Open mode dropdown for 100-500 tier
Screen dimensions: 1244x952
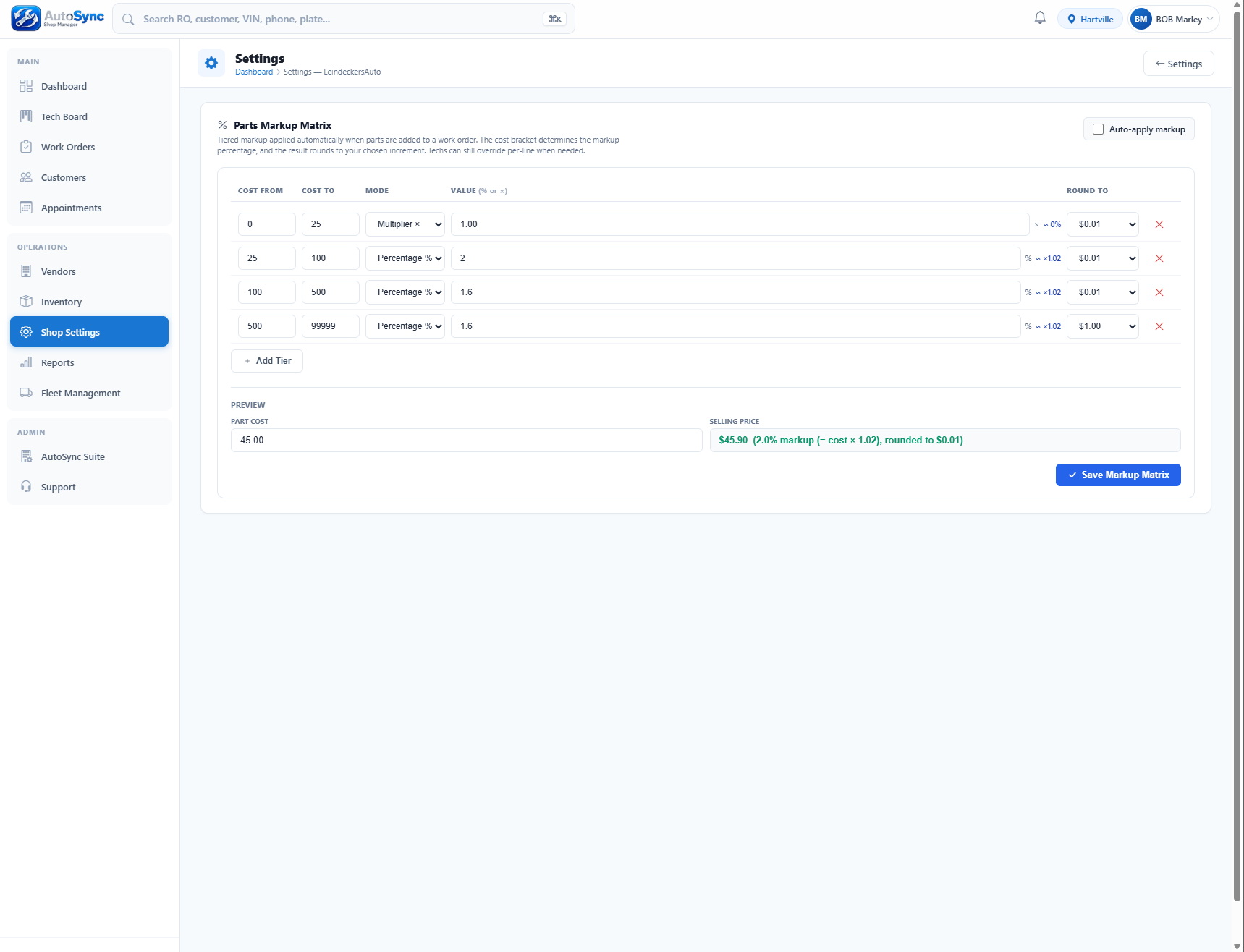405,292
